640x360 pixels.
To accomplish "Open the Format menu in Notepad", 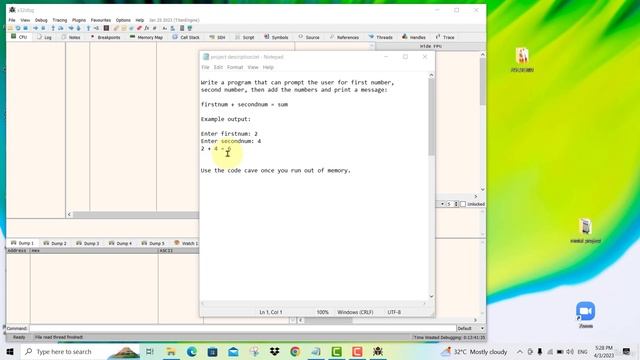I will click(235, 67).
